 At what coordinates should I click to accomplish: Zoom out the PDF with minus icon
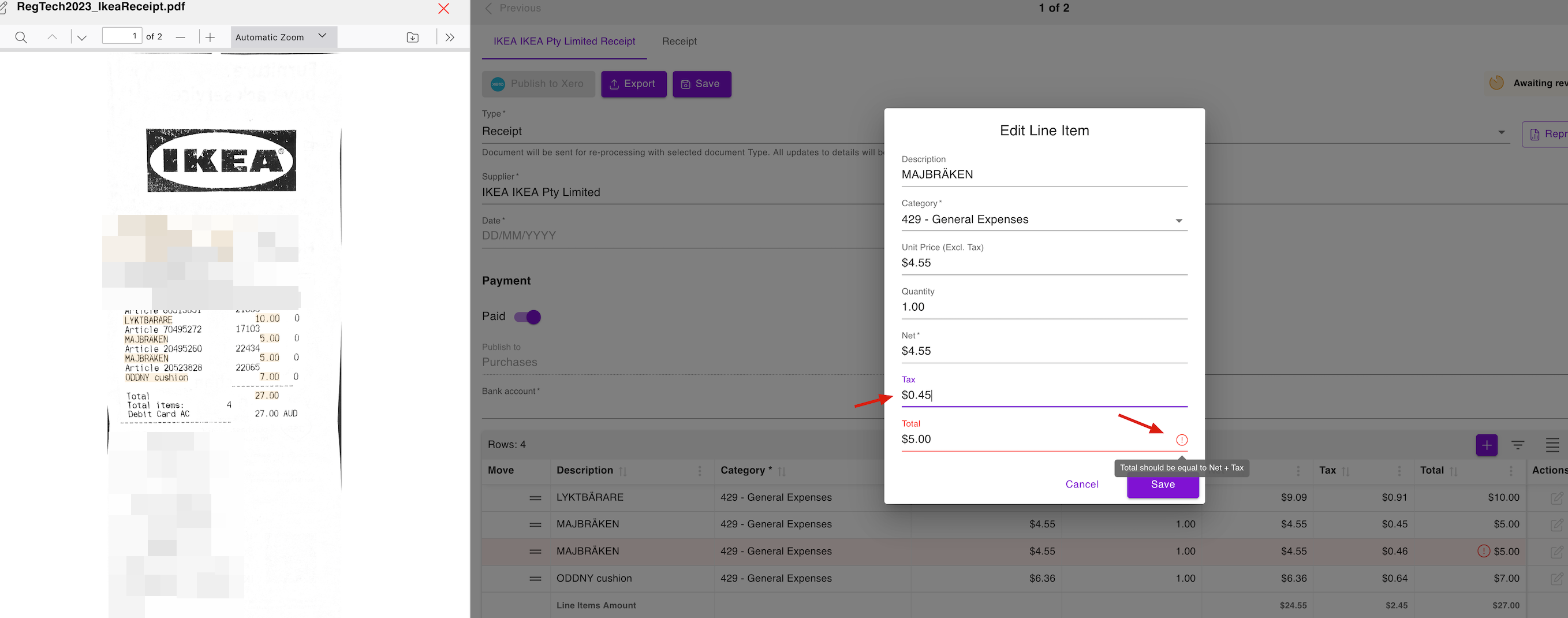[180, 37]
